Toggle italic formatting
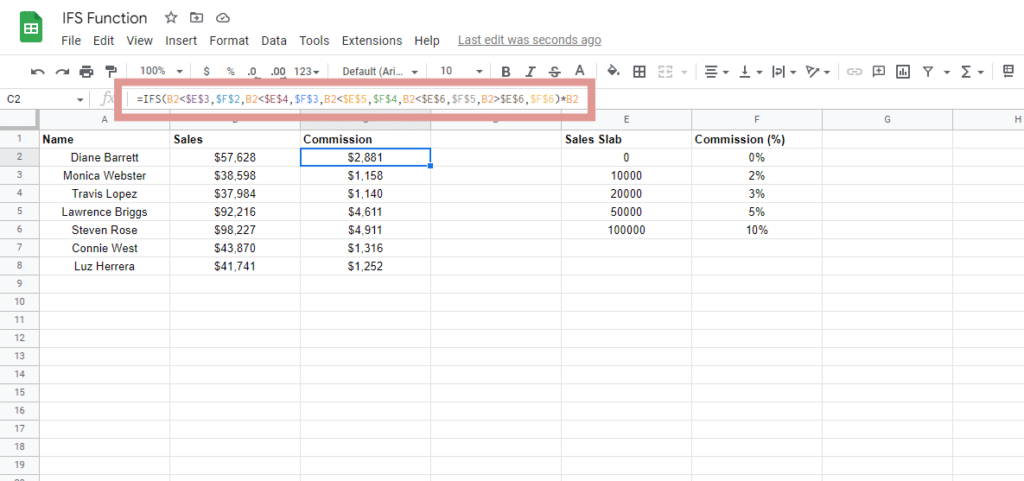 [530, 71]
